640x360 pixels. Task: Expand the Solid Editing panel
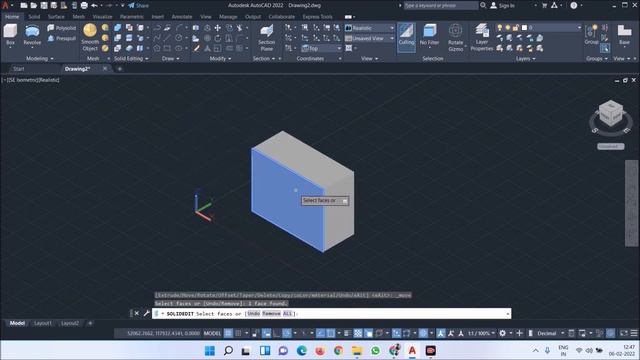tap(131, 58)
